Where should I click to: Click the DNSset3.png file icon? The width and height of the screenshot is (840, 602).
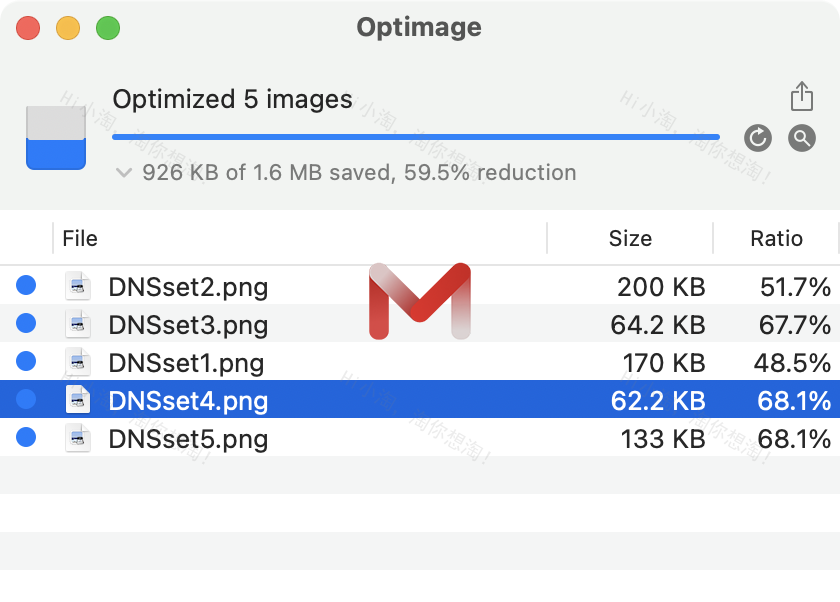pos(76,324)
